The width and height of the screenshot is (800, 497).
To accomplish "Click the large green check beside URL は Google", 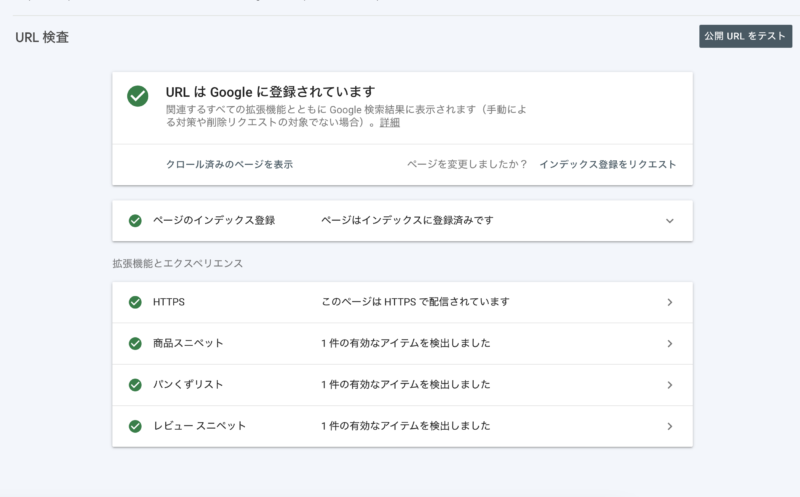I will [x=138, y=96].
